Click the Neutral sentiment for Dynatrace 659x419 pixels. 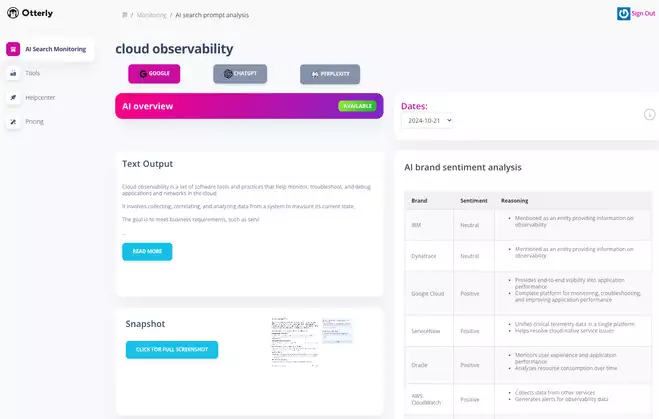469,256
